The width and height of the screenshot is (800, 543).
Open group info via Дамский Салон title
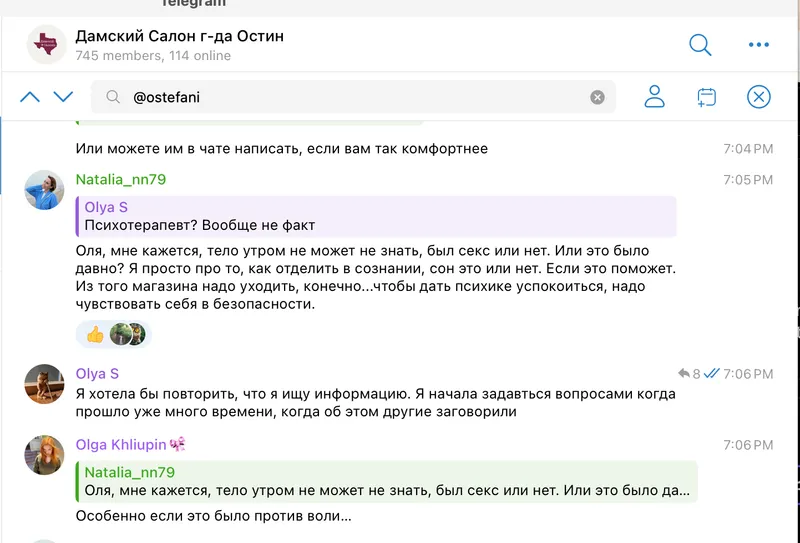tap(180, 36)
